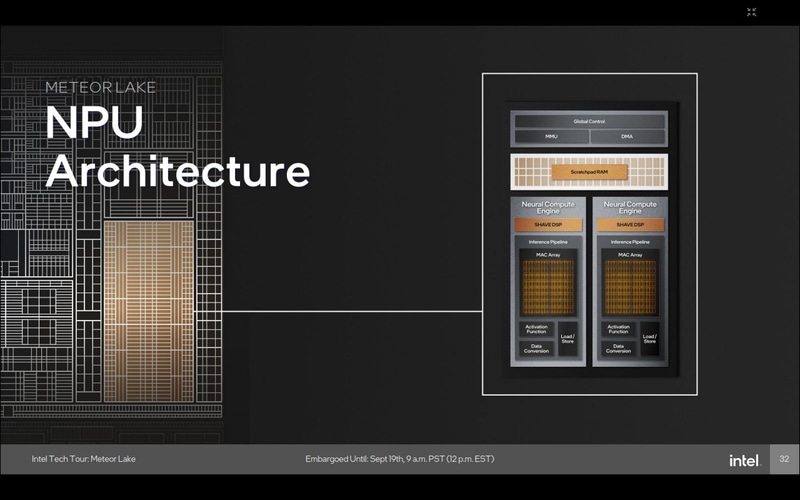Click the left Neural Compute Engine title
Image resolution: width=800 pixels, height=500 pixels.
coord(548,207)
